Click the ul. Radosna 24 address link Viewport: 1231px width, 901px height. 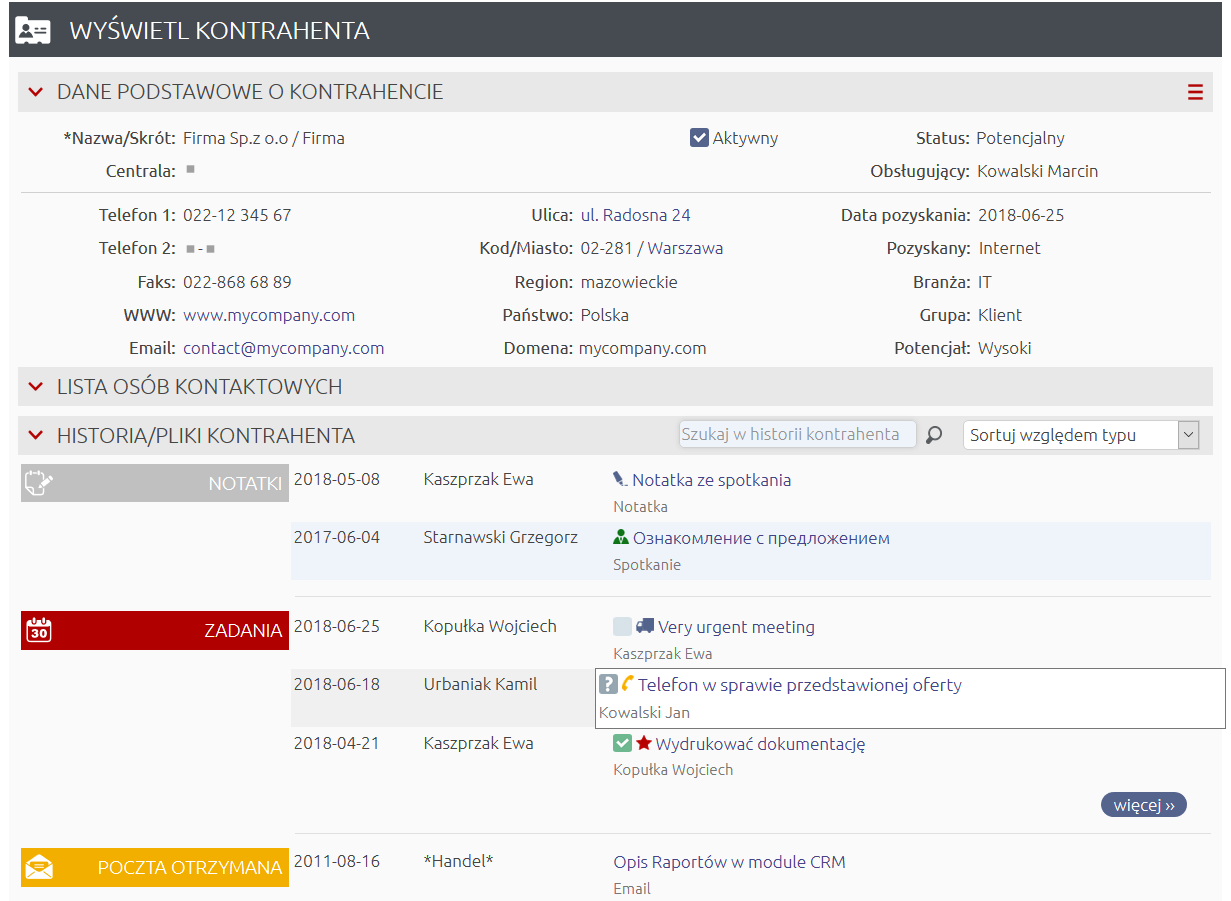pyautogui.click(x=635, y=215)
